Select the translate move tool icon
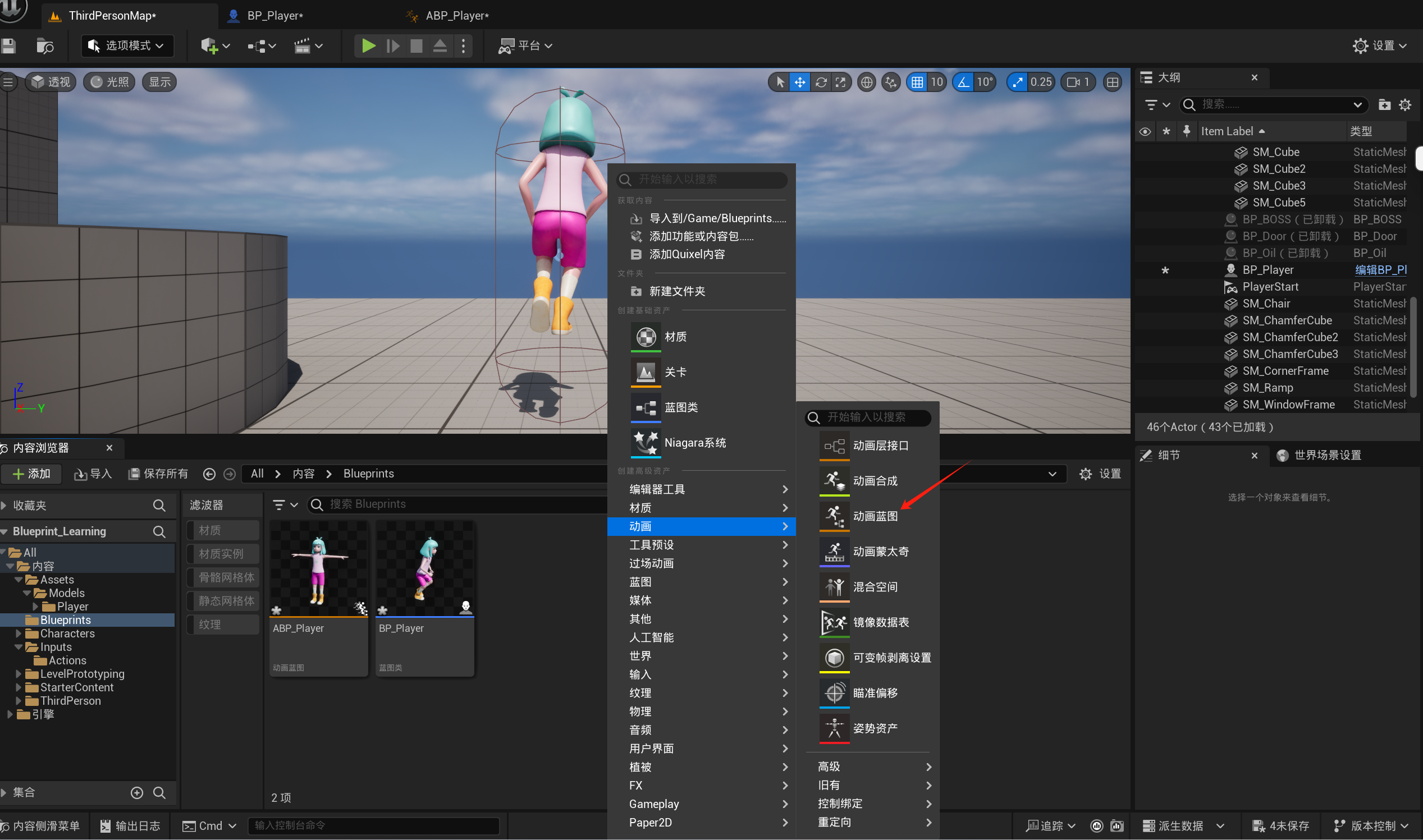The width and height of the screenshot is (1423, 840). click(799, 82)
